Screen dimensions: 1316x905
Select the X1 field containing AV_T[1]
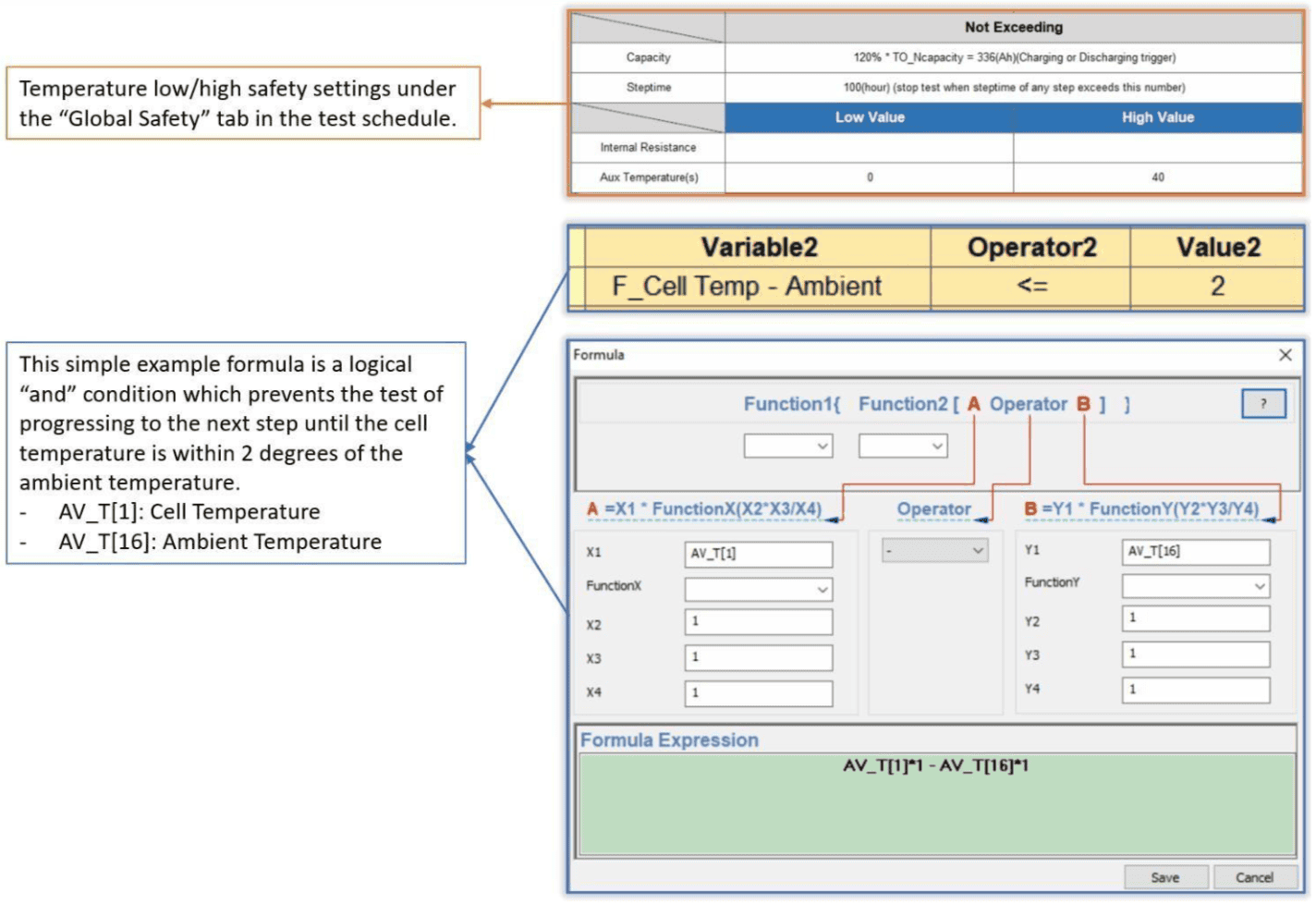pyautogui.click(x=758, y=553)
